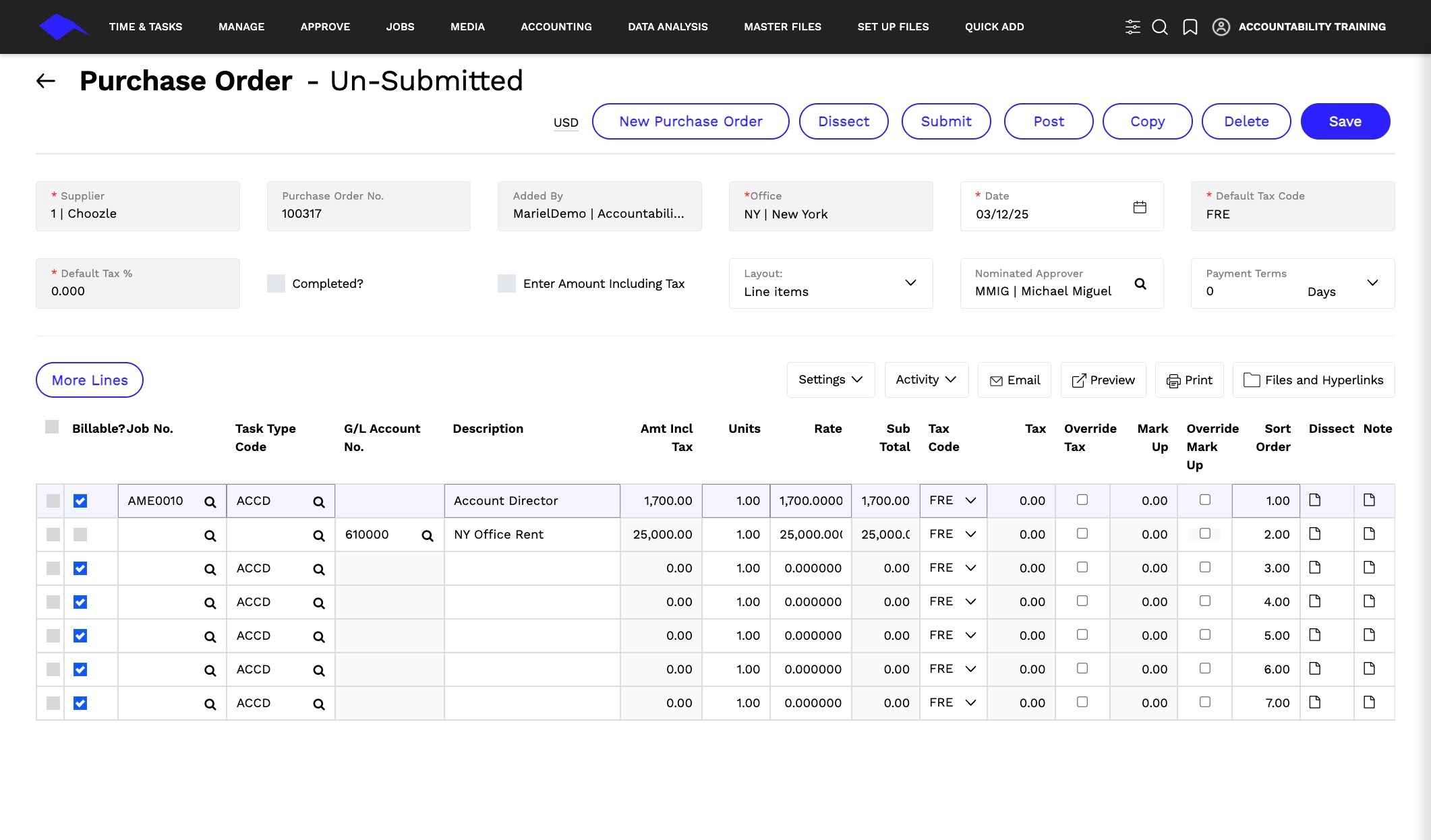Click Dissect icon for NY Office Rent row

coord(1314,534)
